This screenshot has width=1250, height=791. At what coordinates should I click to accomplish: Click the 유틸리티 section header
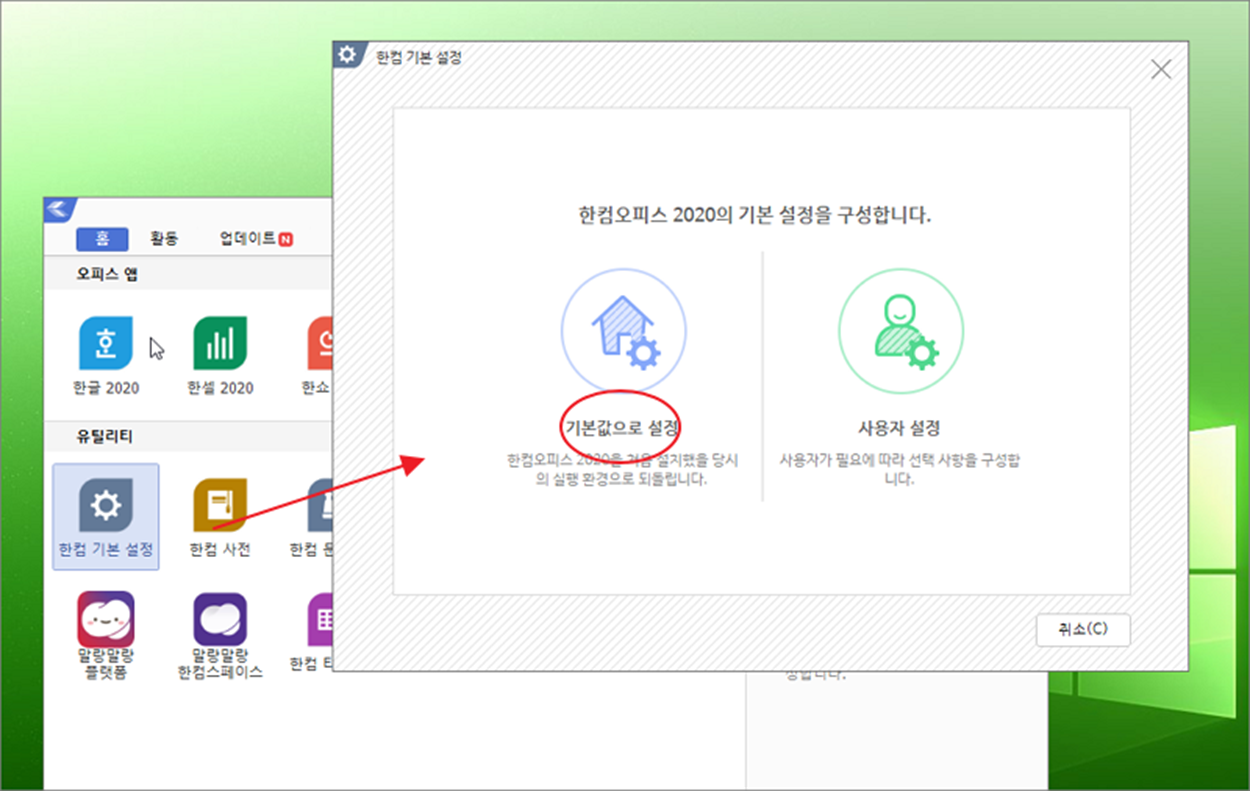pos(104,437)
